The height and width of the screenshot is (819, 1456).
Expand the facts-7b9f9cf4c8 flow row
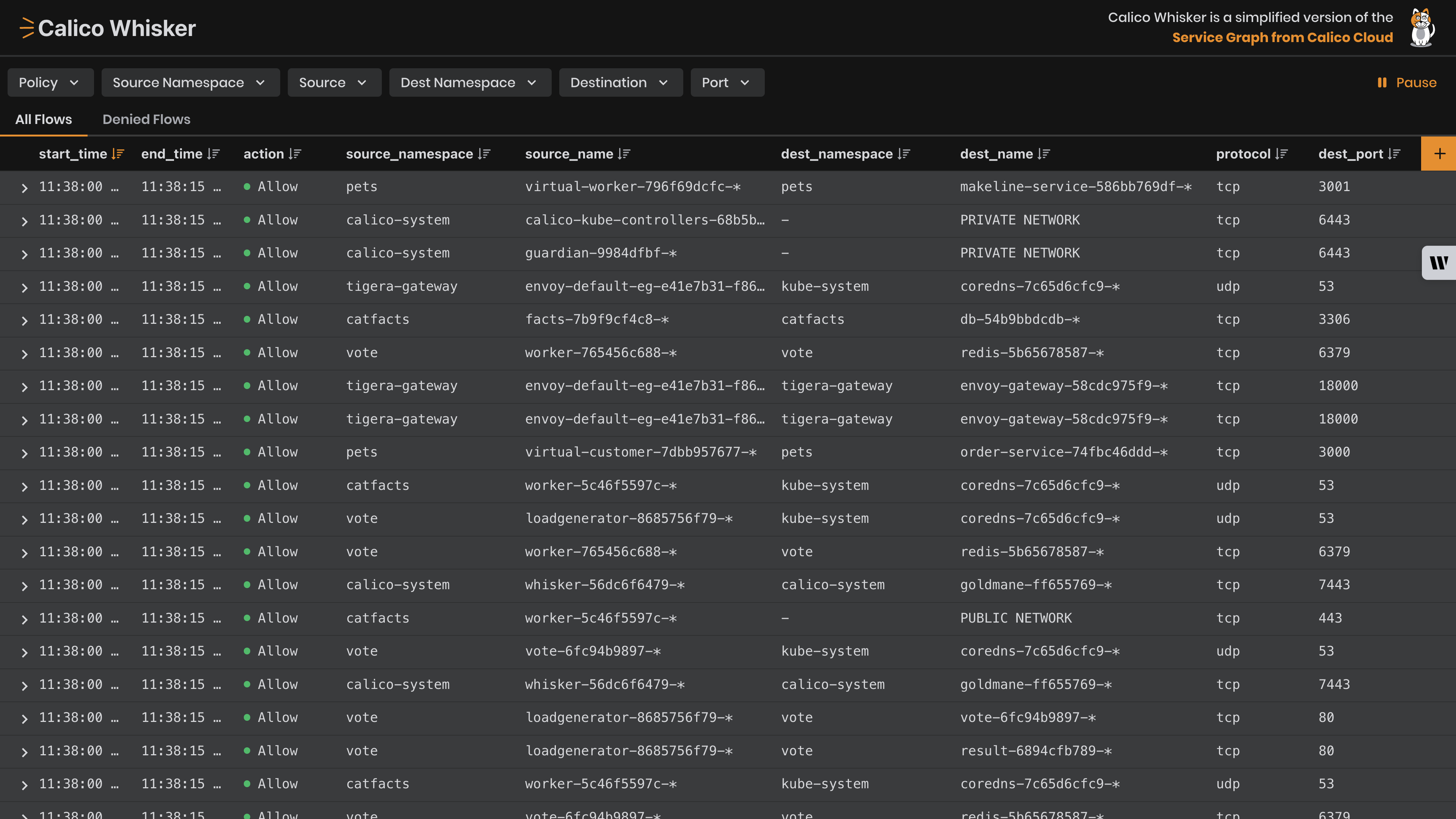click(x=24, y=320)
